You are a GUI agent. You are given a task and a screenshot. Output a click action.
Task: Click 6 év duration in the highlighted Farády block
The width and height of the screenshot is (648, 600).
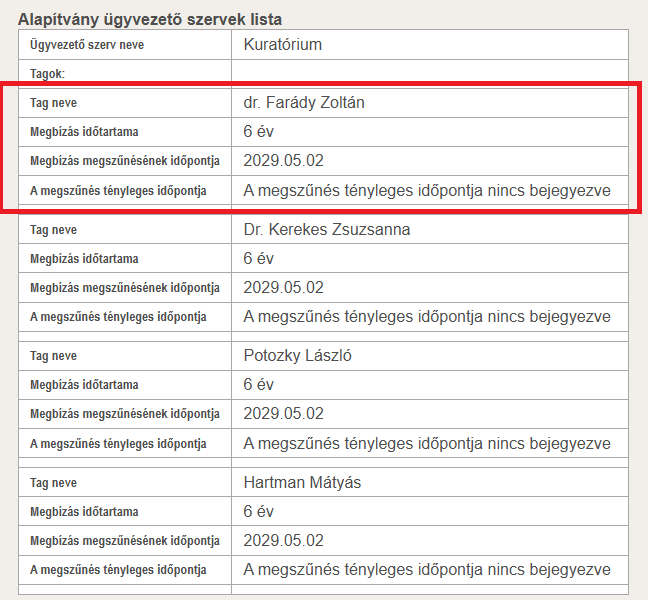[258, 132]
